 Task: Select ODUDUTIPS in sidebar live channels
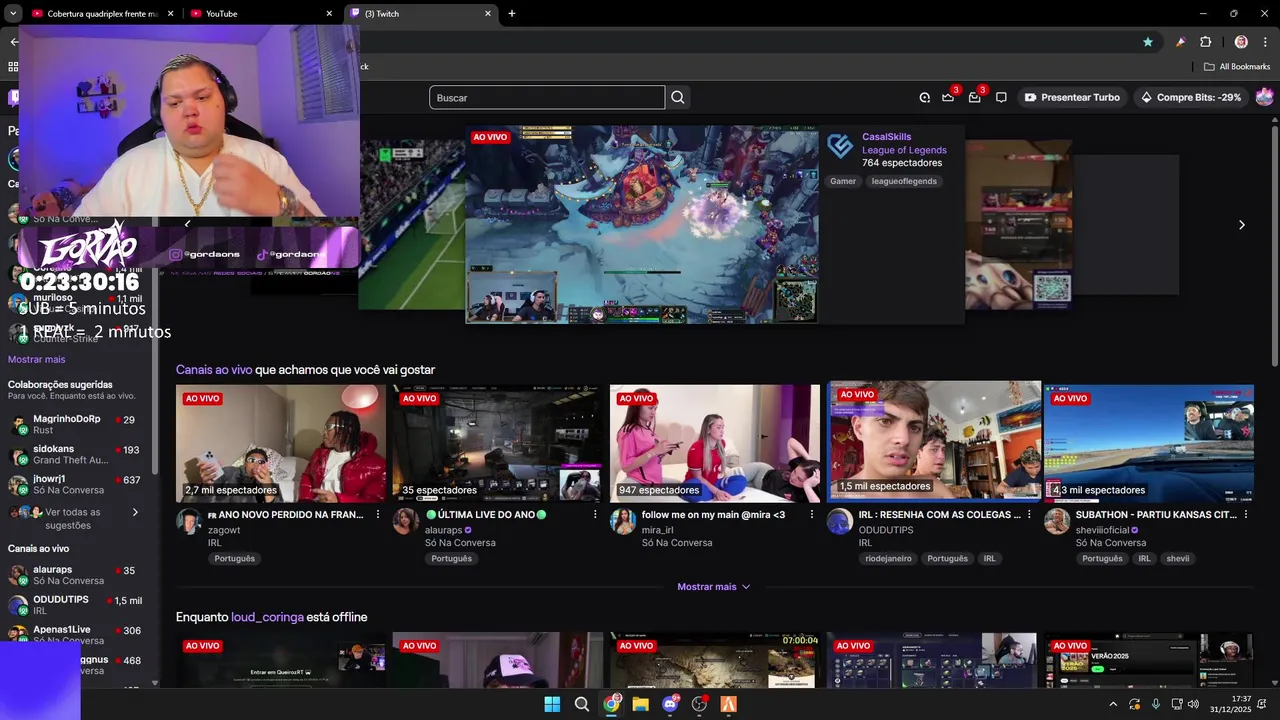pyautogui.click(x=76, y=605)
